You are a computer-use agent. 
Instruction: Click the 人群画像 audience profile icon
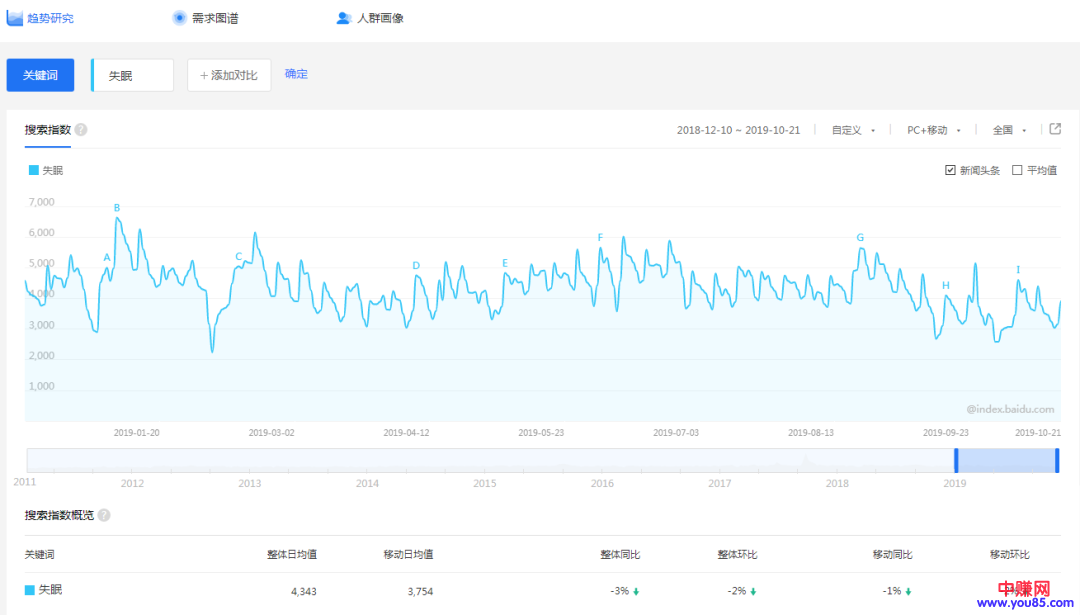344,18
